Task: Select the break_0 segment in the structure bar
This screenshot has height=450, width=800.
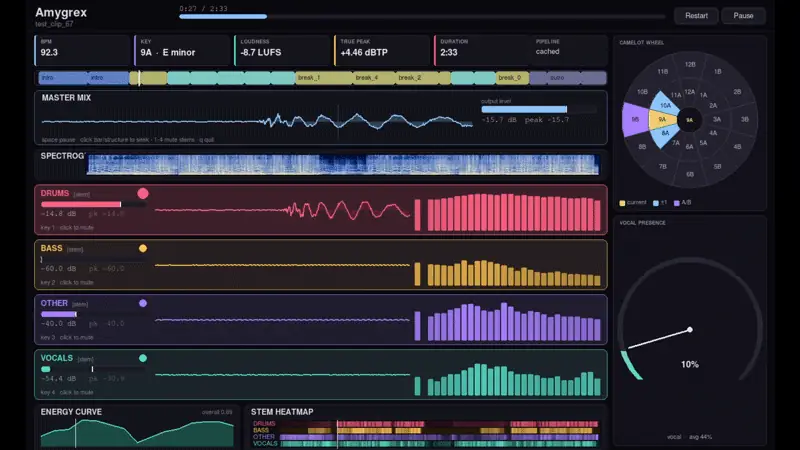Action: (512, 78)
